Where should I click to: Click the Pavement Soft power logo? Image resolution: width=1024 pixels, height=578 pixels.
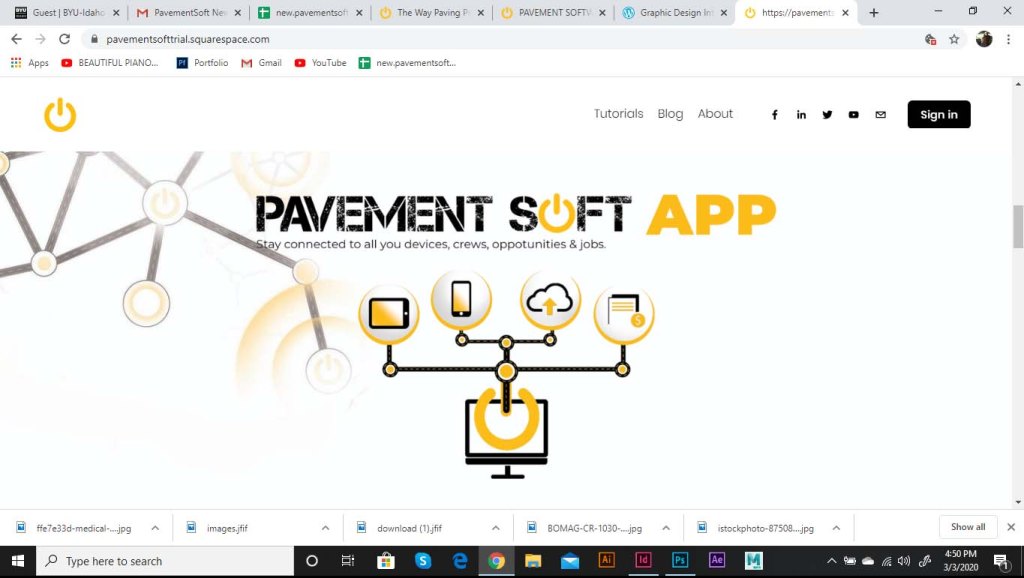(x=60, y=115)
